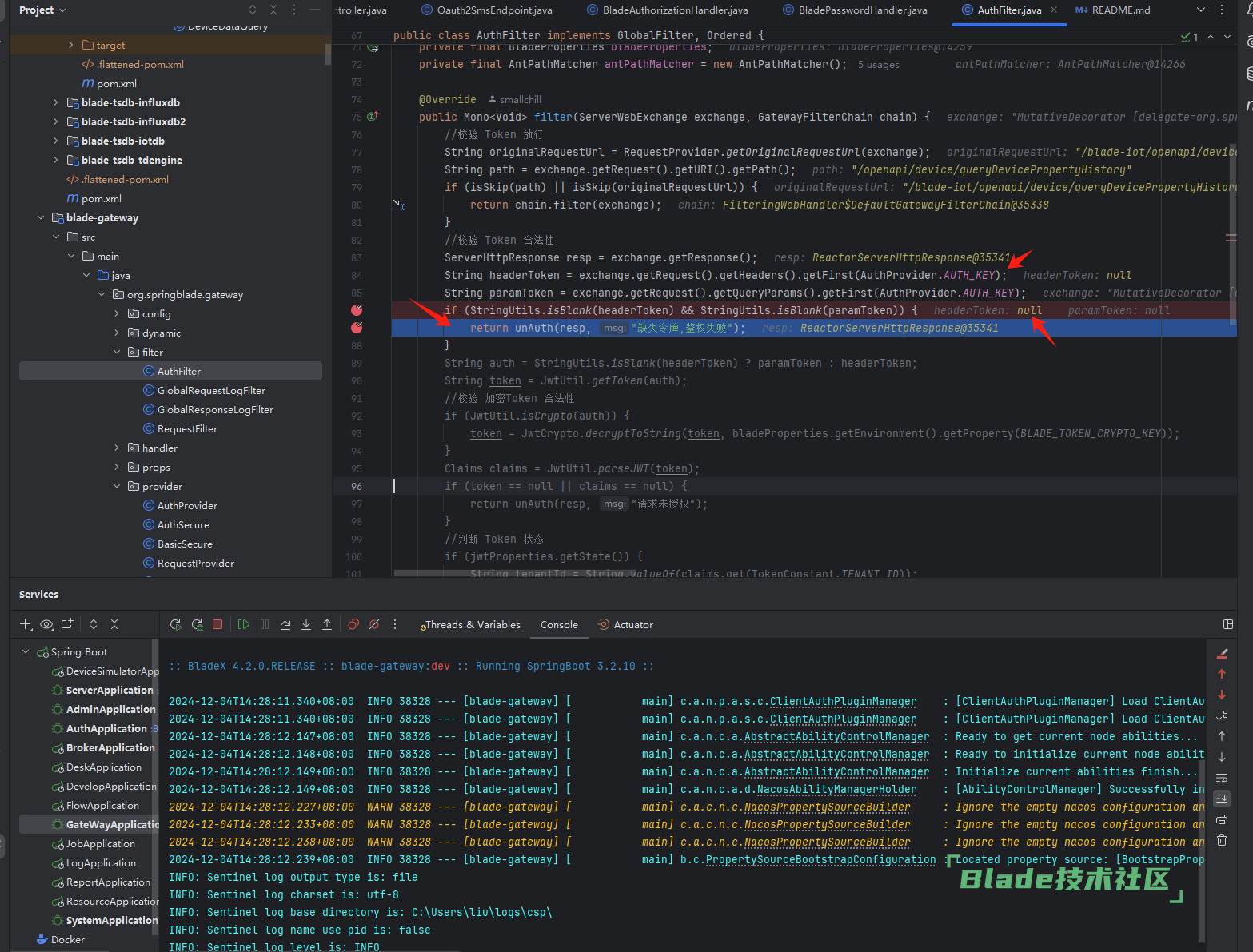Expand the target folder
The width and height of the screenshot is (1253, 952).
click(71, 45)
